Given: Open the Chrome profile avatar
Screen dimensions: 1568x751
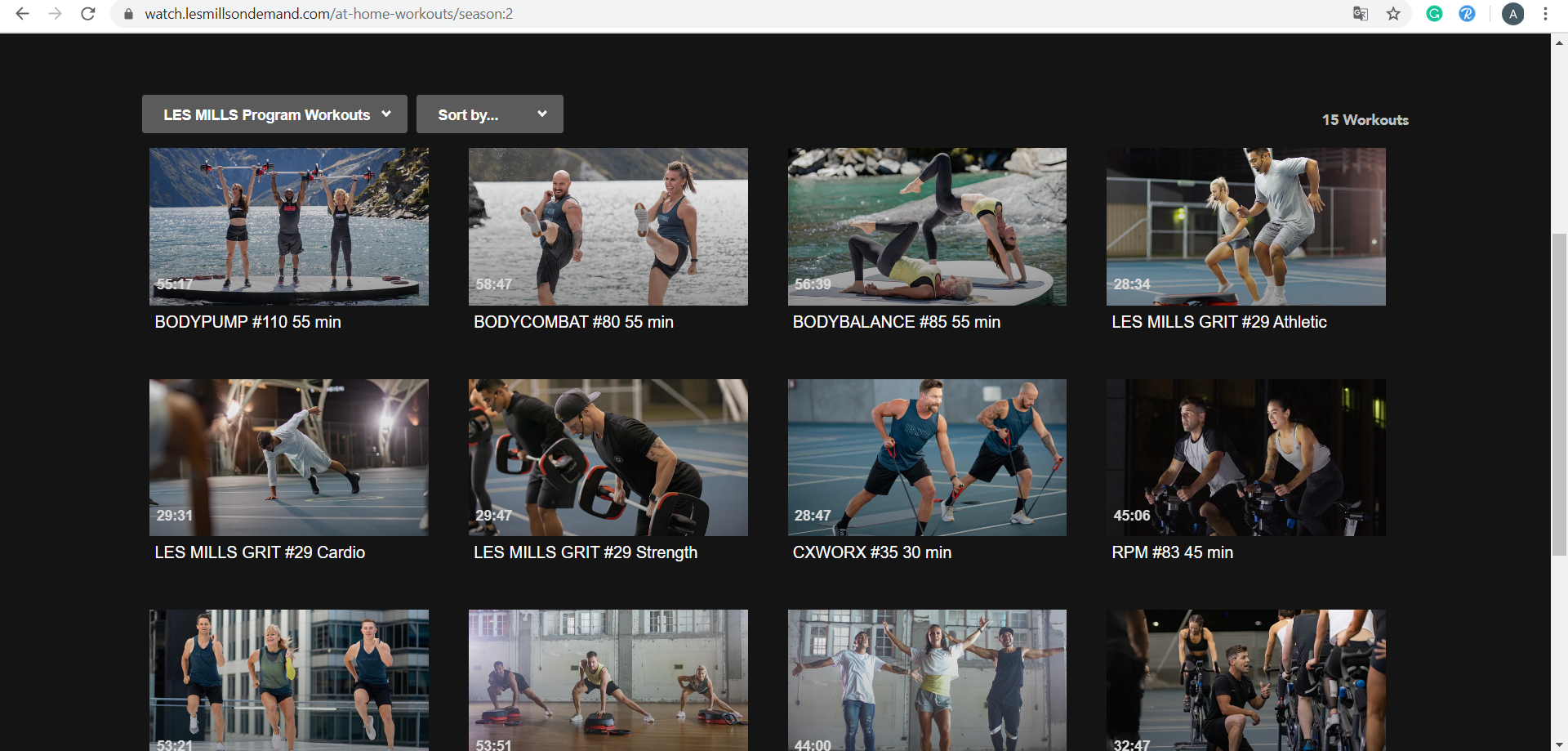Looking at the screenshot, I should click(1512, 14).
